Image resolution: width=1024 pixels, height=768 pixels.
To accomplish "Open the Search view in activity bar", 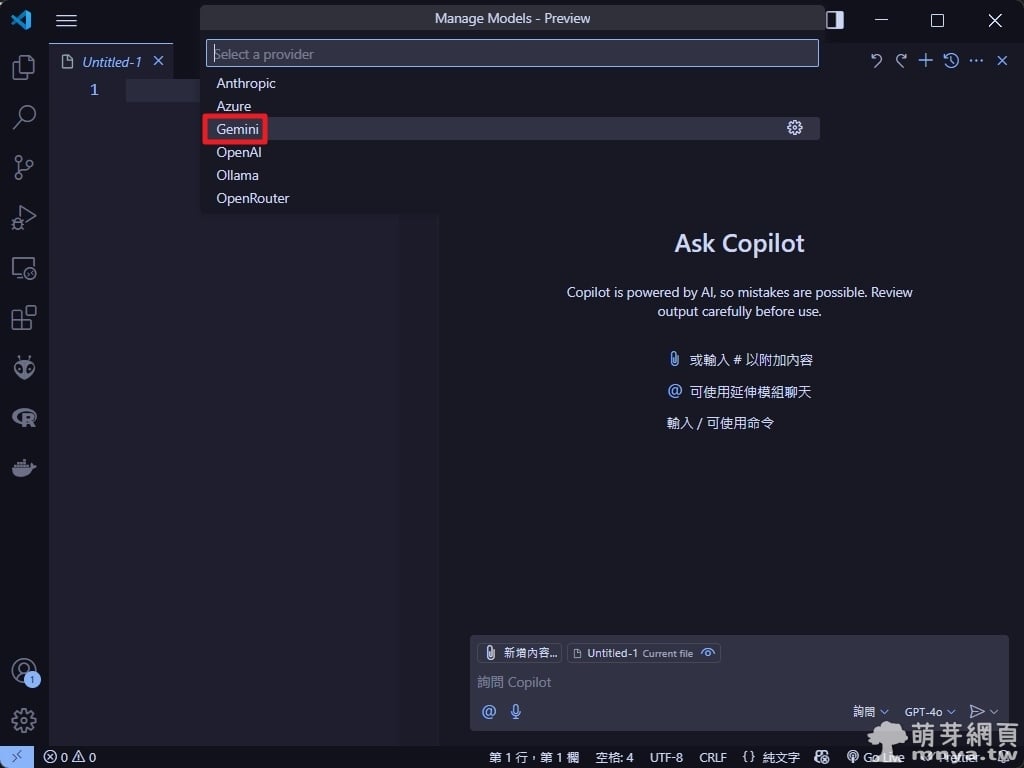I will pyautogui.click(x=24, y=117).
